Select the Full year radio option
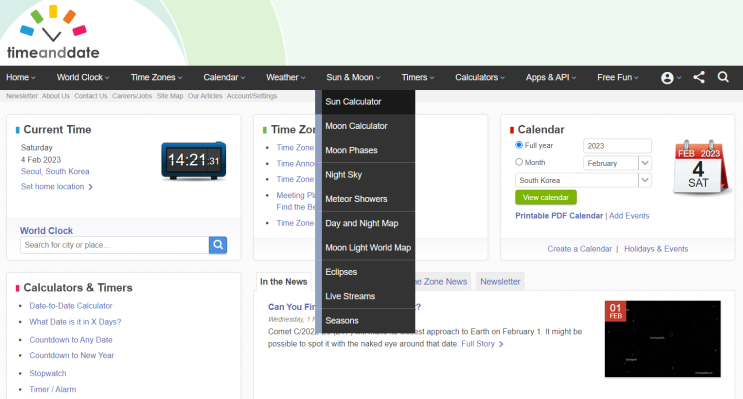The width and height of the screenshot is (743, 399). (x=519, y=145)
